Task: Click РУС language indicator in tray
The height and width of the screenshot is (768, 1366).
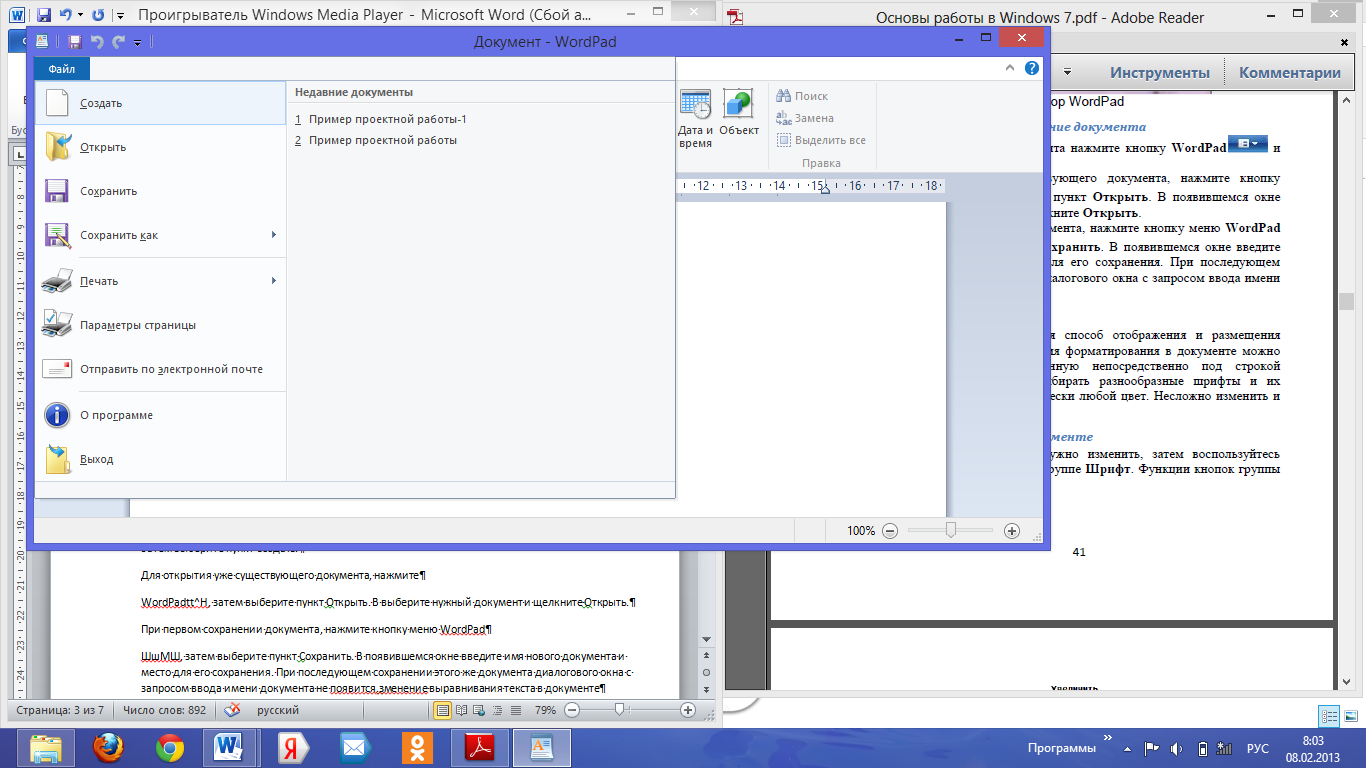Action: click(x=1258, y=748)
